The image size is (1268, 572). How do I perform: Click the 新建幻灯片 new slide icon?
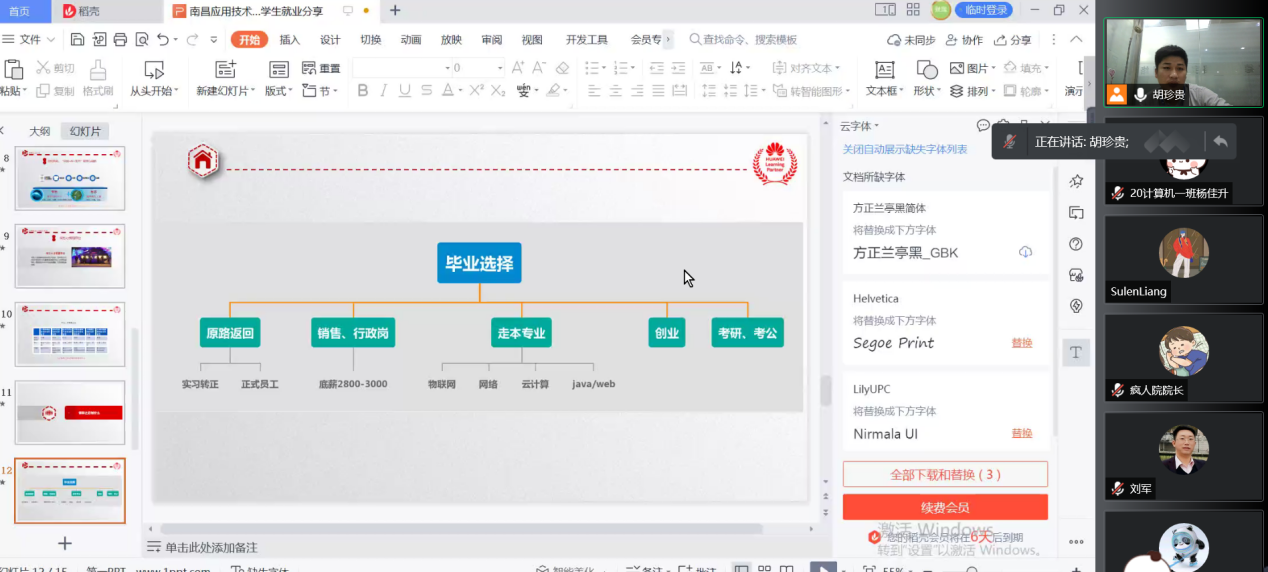(x=226, y=70)
